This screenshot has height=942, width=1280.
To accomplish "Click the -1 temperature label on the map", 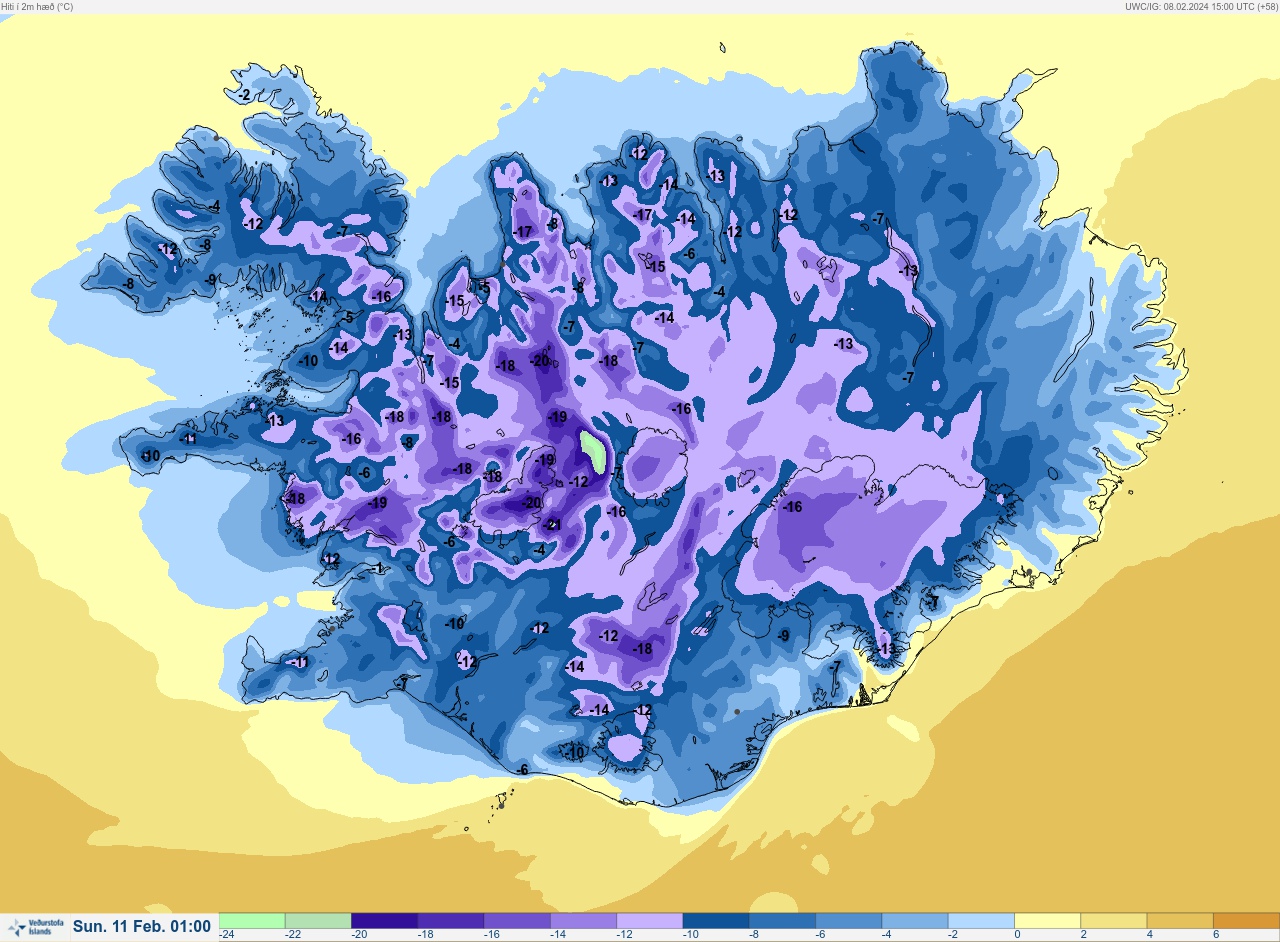I will (377, 568).
